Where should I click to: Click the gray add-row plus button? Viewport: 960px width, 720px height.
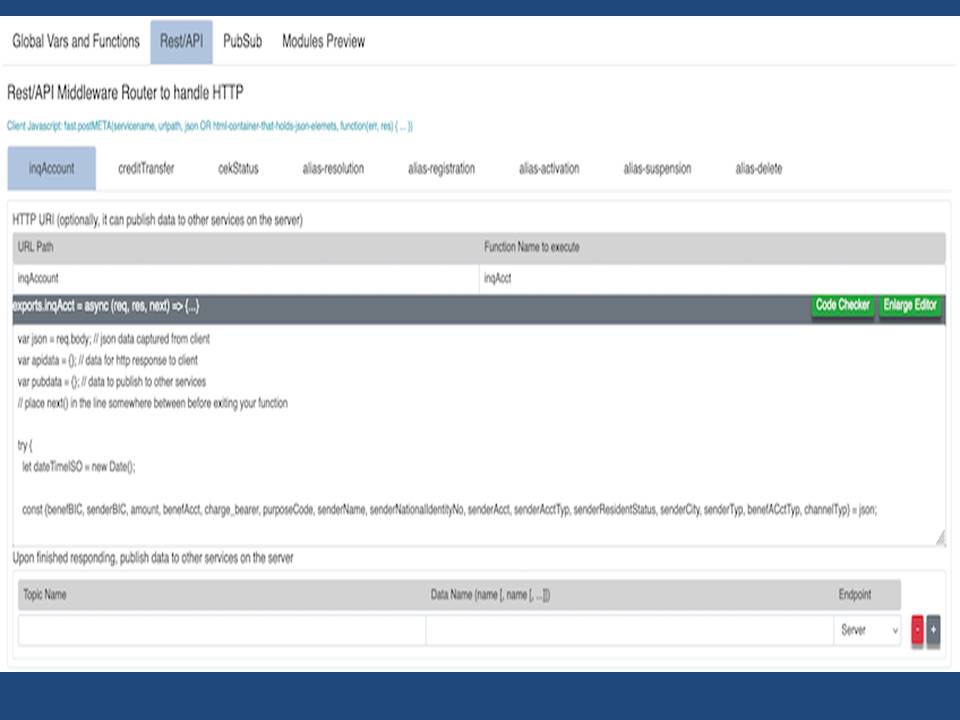coord(933,631)
